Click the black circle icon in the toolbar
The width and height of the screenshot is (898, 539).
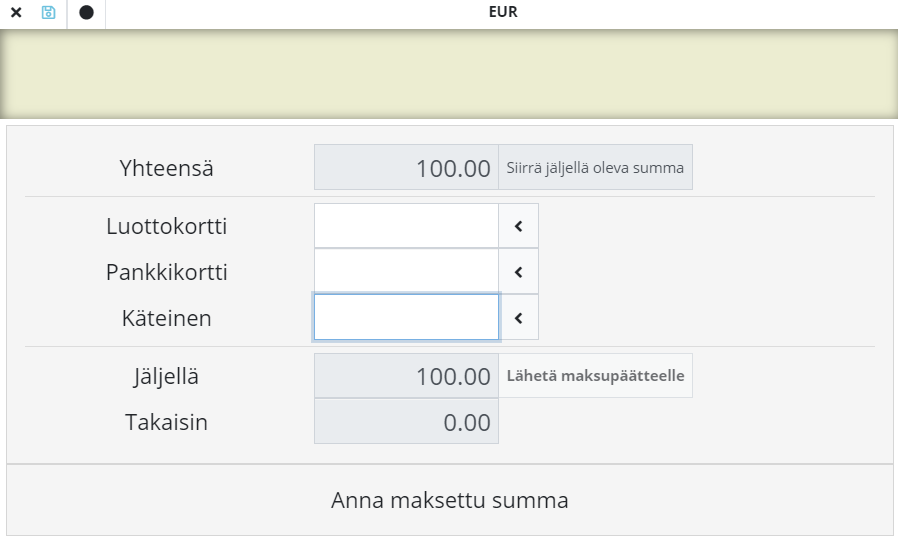(x=86, y=13)
